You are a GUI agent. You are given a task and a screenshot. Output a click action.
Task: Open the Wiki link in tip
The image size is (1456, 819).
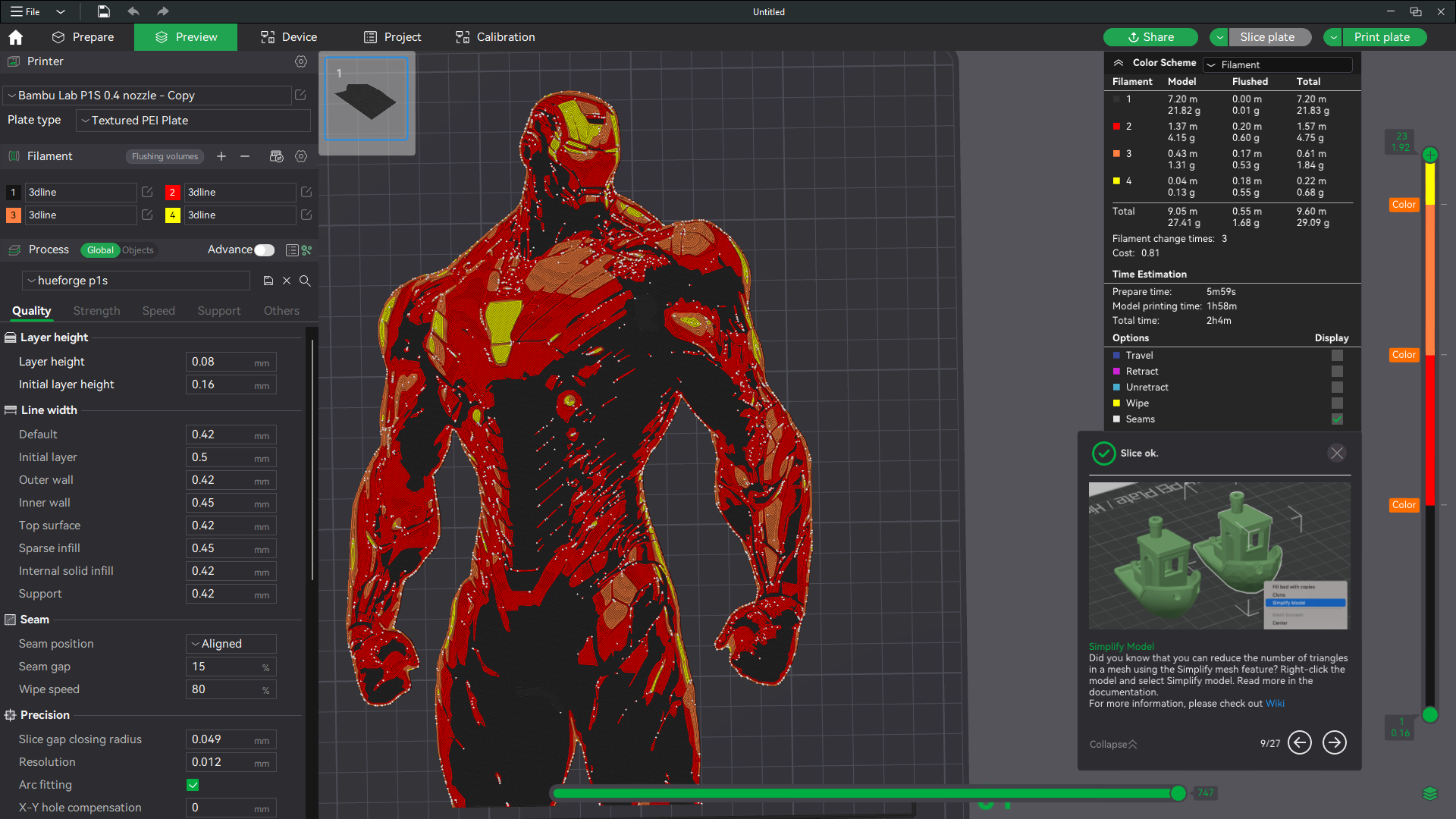(x=1275, y=704)
